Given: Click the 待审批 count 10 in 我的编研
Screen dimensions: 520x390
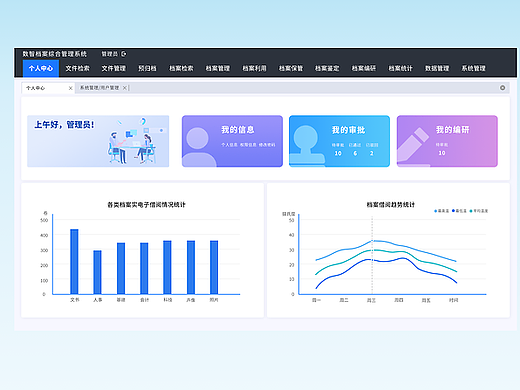Looking at the screenshot, I should pos(442,153).
